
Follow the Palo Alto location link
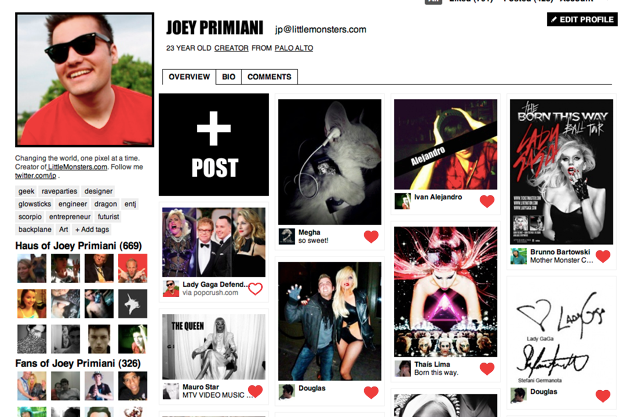294,48
